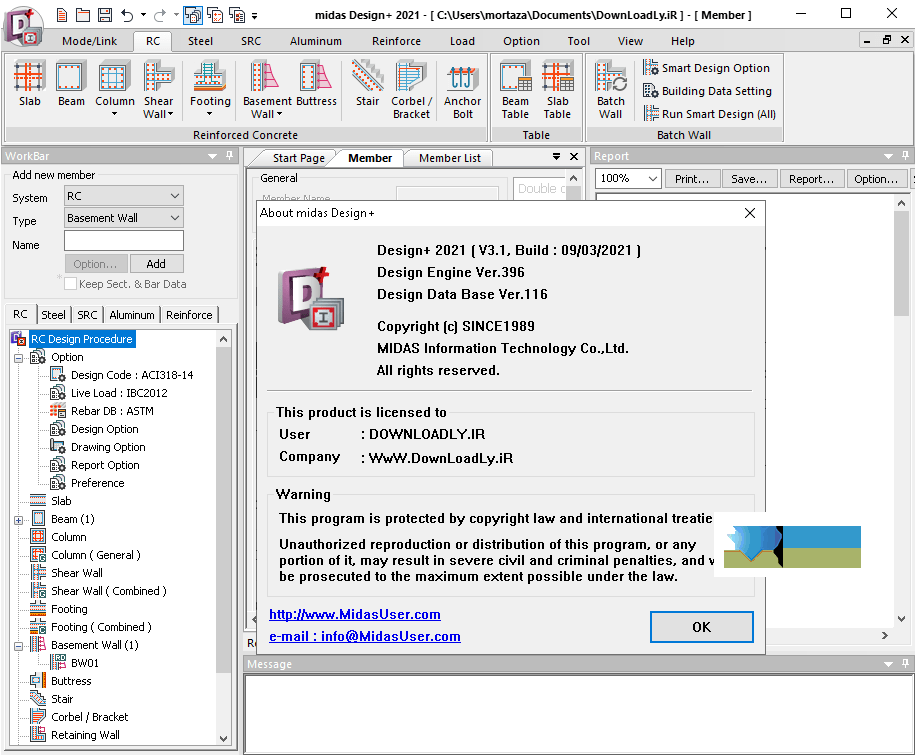Click the Open file icon in title bar
Viewport: 916px width, 756px height.
(x=83, y=15)
